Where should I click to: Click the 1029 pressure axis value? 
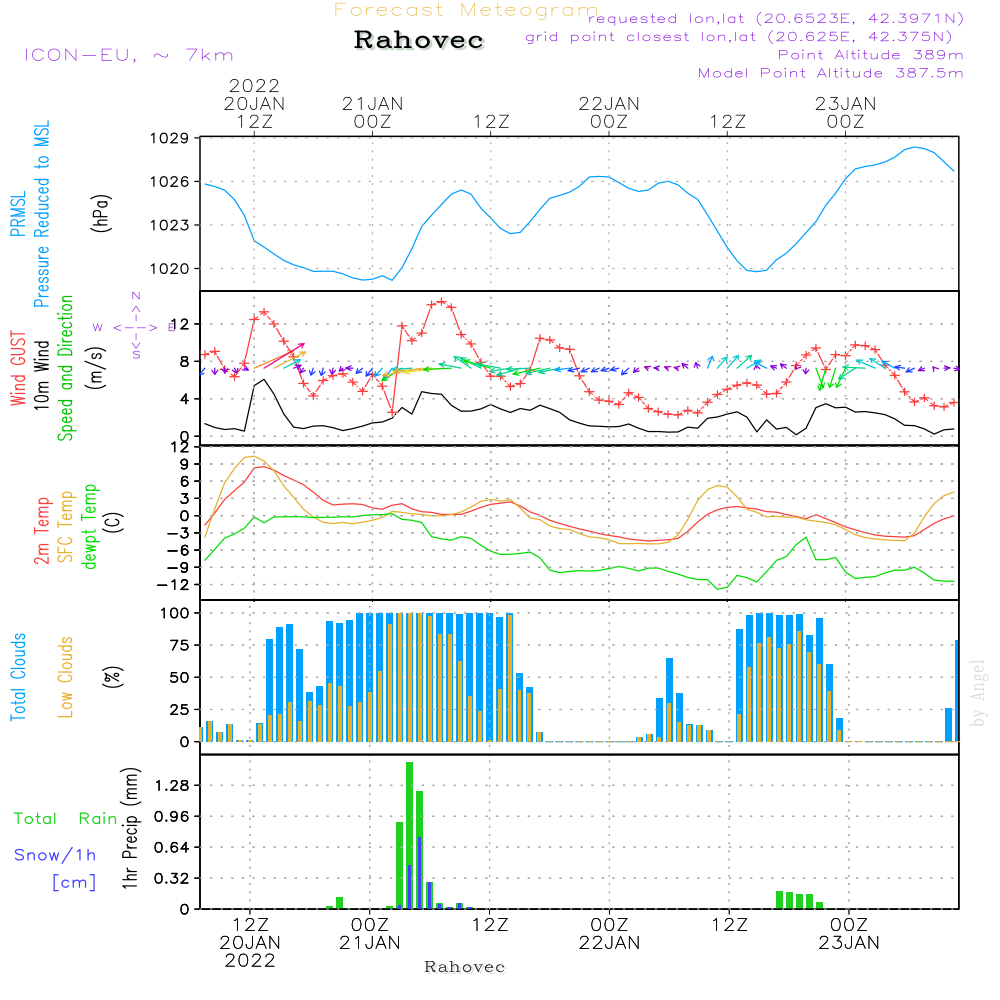point(169,138)
